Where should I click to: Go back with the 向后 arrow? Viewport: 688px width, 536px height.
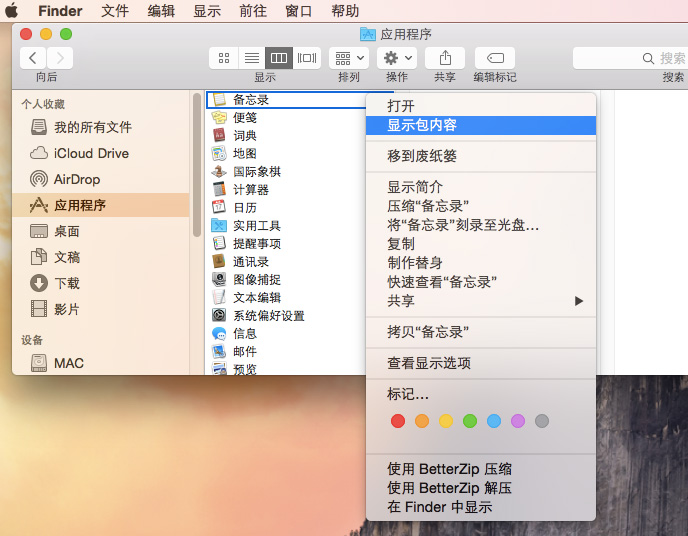33,58
